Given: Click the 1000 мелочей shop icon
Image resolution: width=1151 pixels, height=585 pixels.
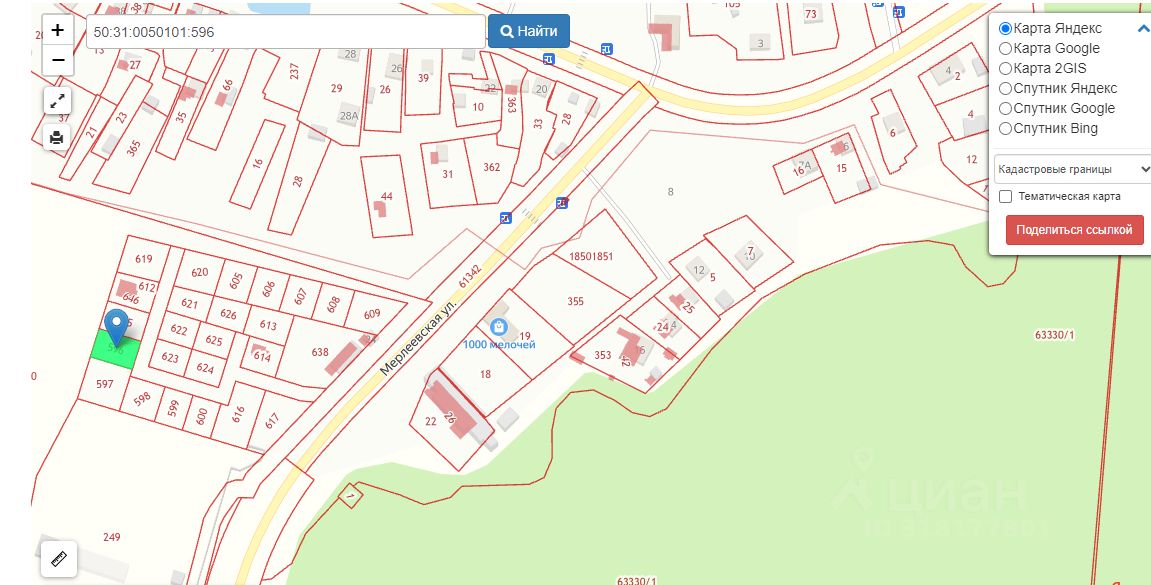Looking at the screenshot, I should pyautogui.click(x=499, y=327).
